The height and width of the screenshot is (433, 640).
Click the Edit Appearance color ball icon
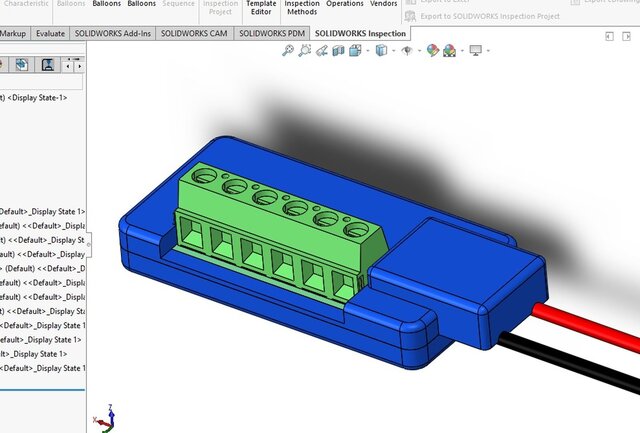[432, 50]
